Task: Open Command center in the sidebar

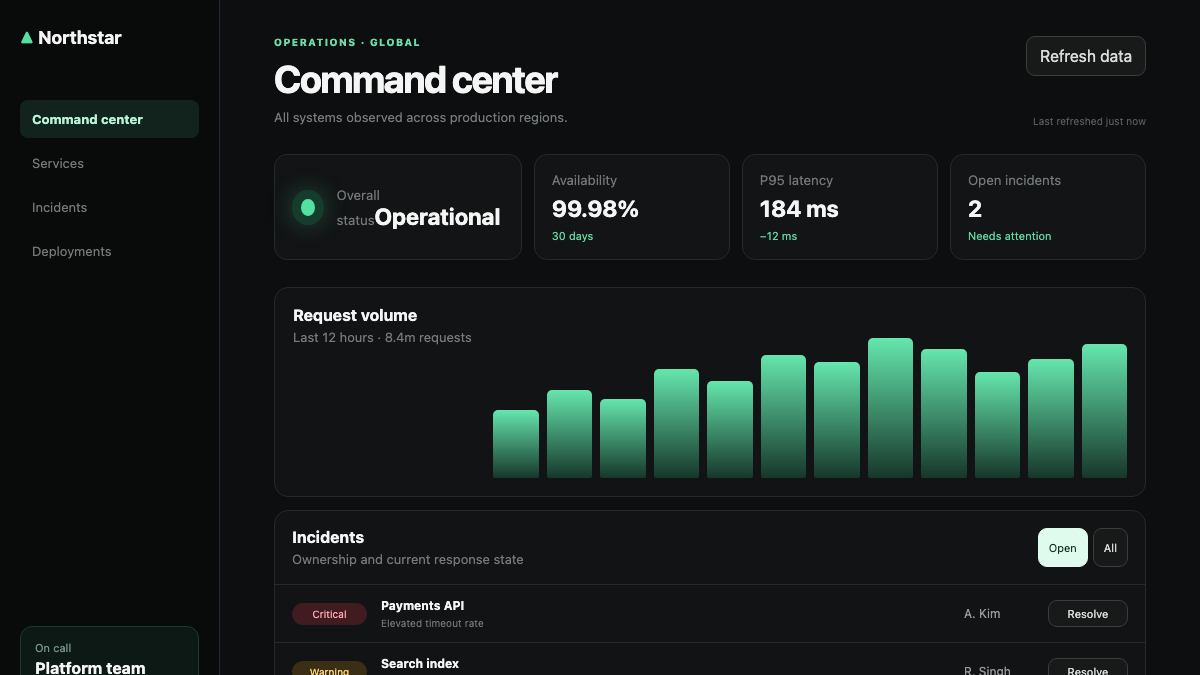Action: click(109, 119)
